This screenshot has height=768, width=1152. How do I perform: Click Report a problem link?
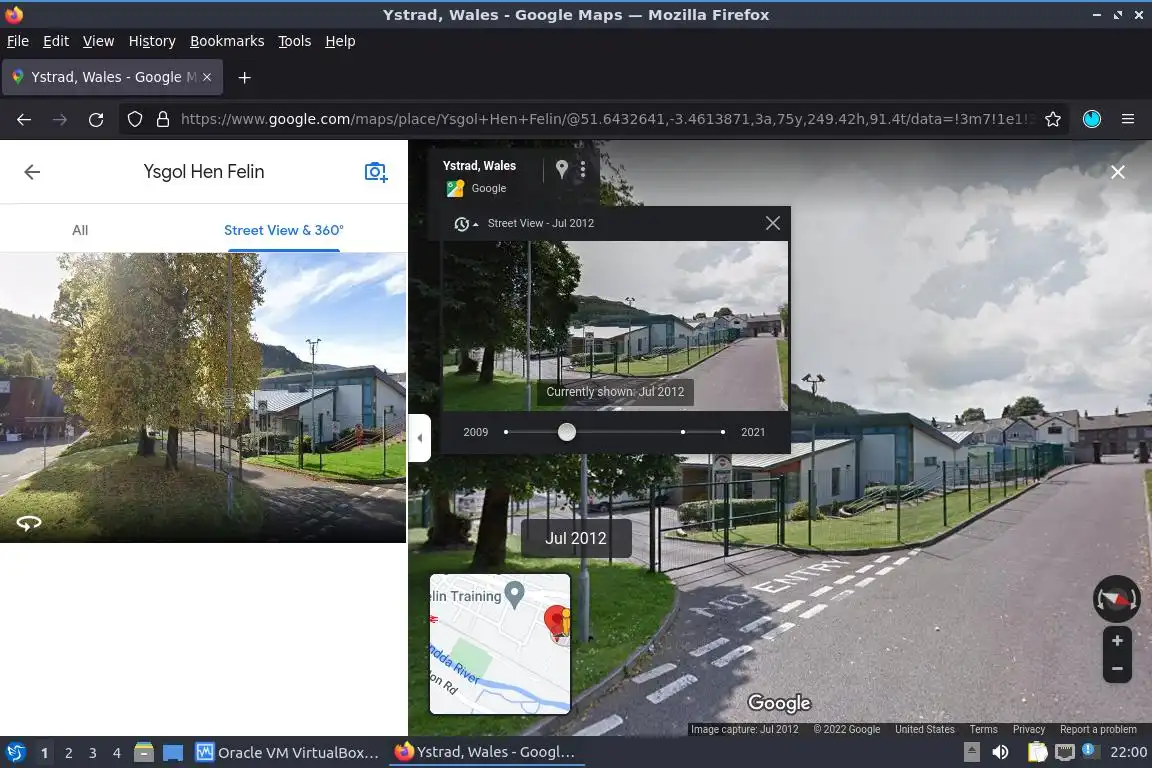(1098, 729)
